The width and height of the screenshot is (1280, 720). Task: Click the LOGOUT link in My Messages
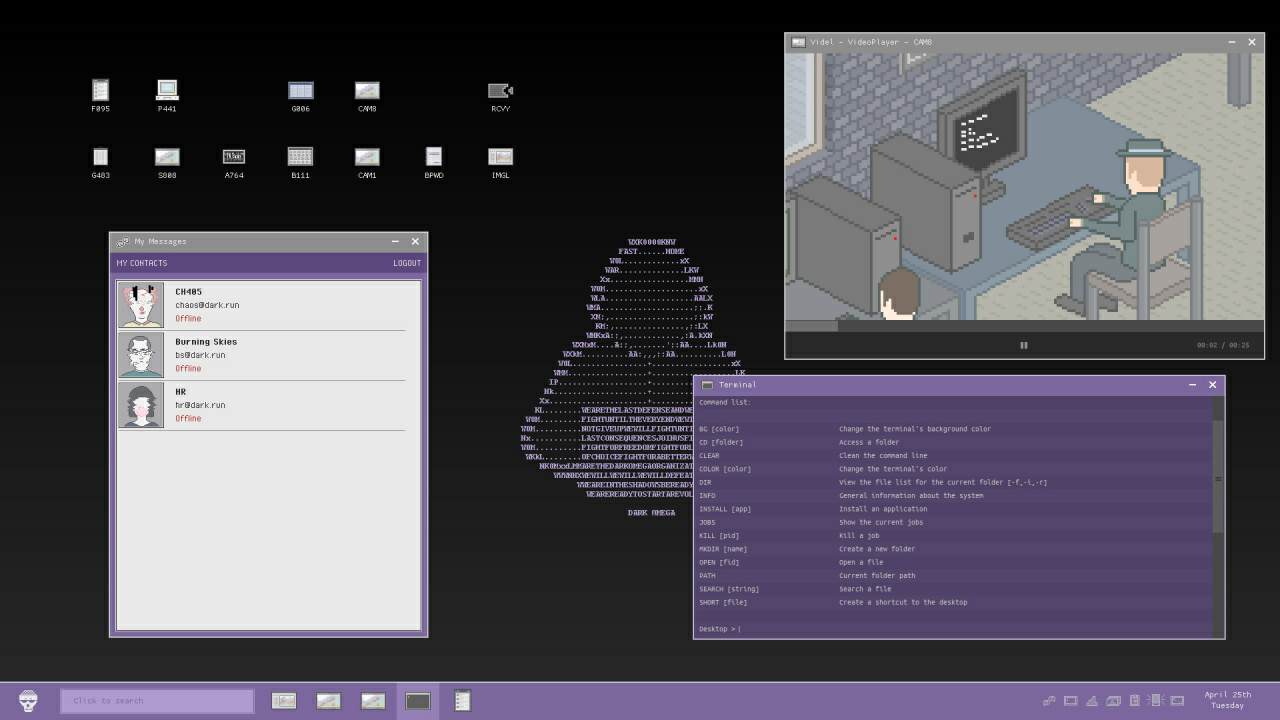click(x=406, y=263)
